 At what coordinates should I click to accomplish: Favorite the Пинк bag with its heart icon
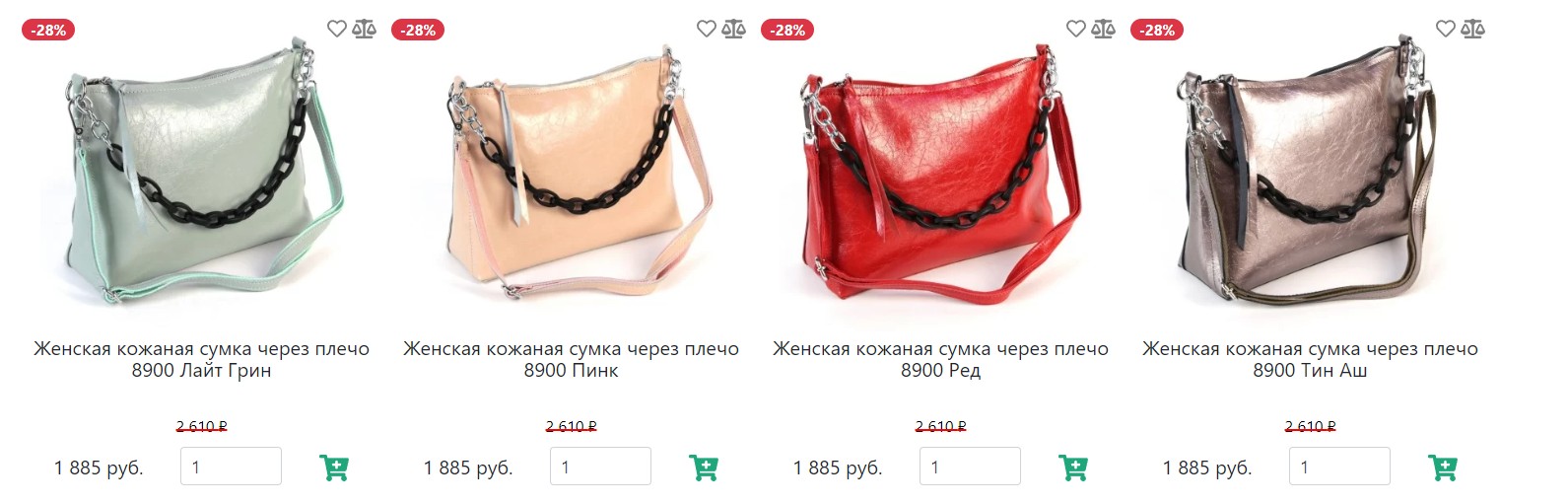point(707,29)
